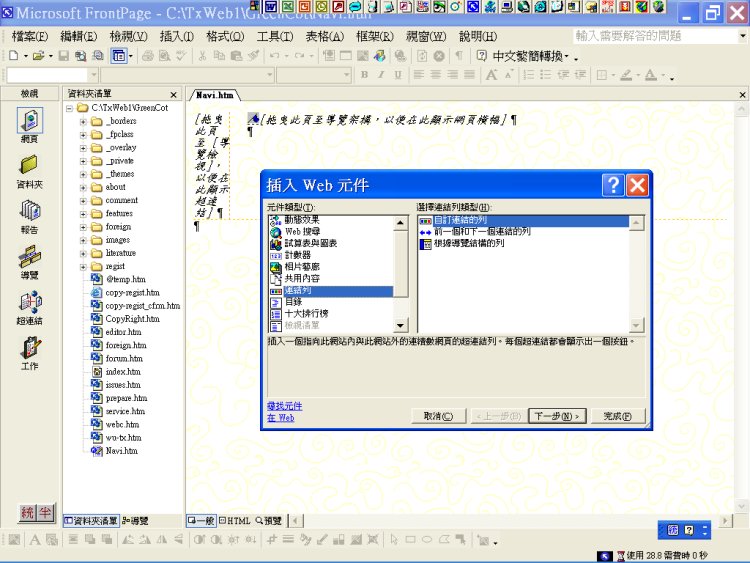Viewport: 750px width, 563px height.
Task: Open the 網頁 (Page) view icon
Action: (29, 124)
